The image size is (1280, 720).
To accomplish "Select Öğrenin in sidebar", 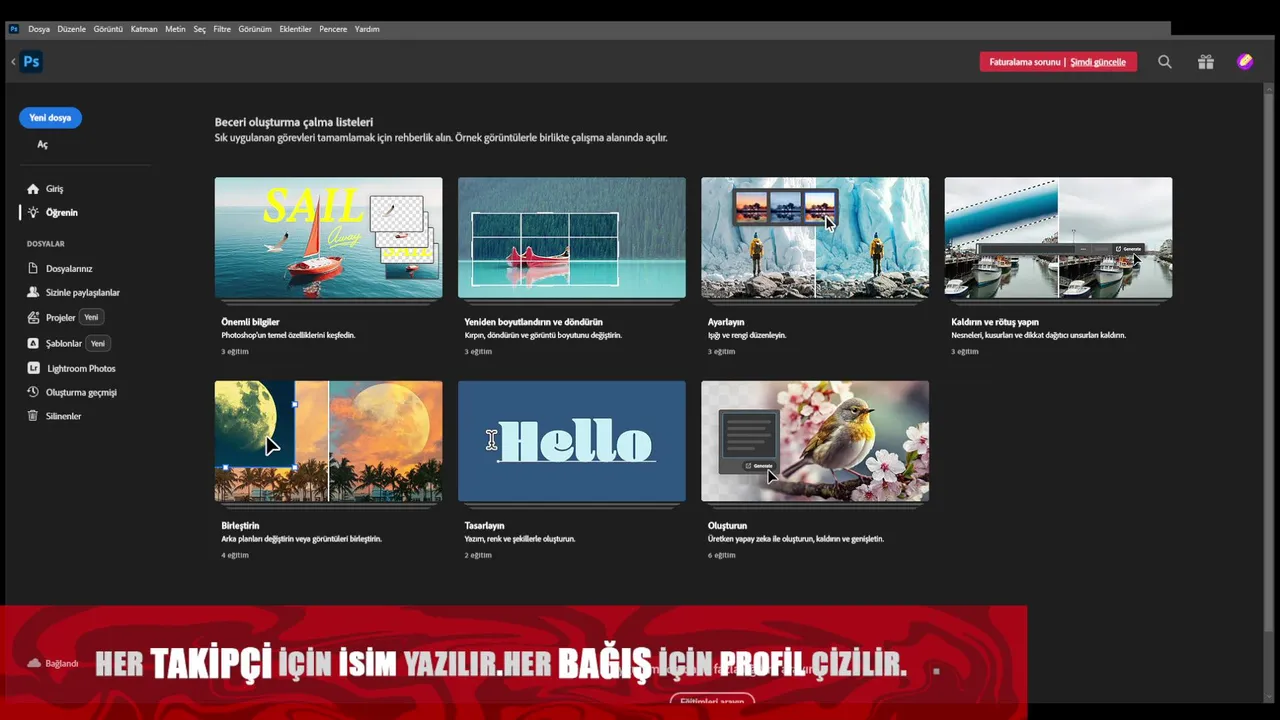I will click(x=62, y=213).
